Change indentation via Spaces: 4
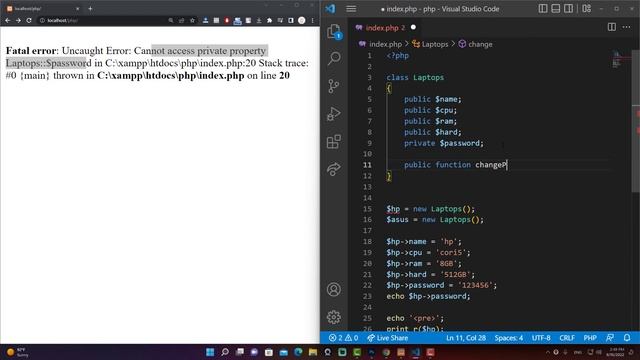This screenshot has width=640, height=360. click(509, 338)
